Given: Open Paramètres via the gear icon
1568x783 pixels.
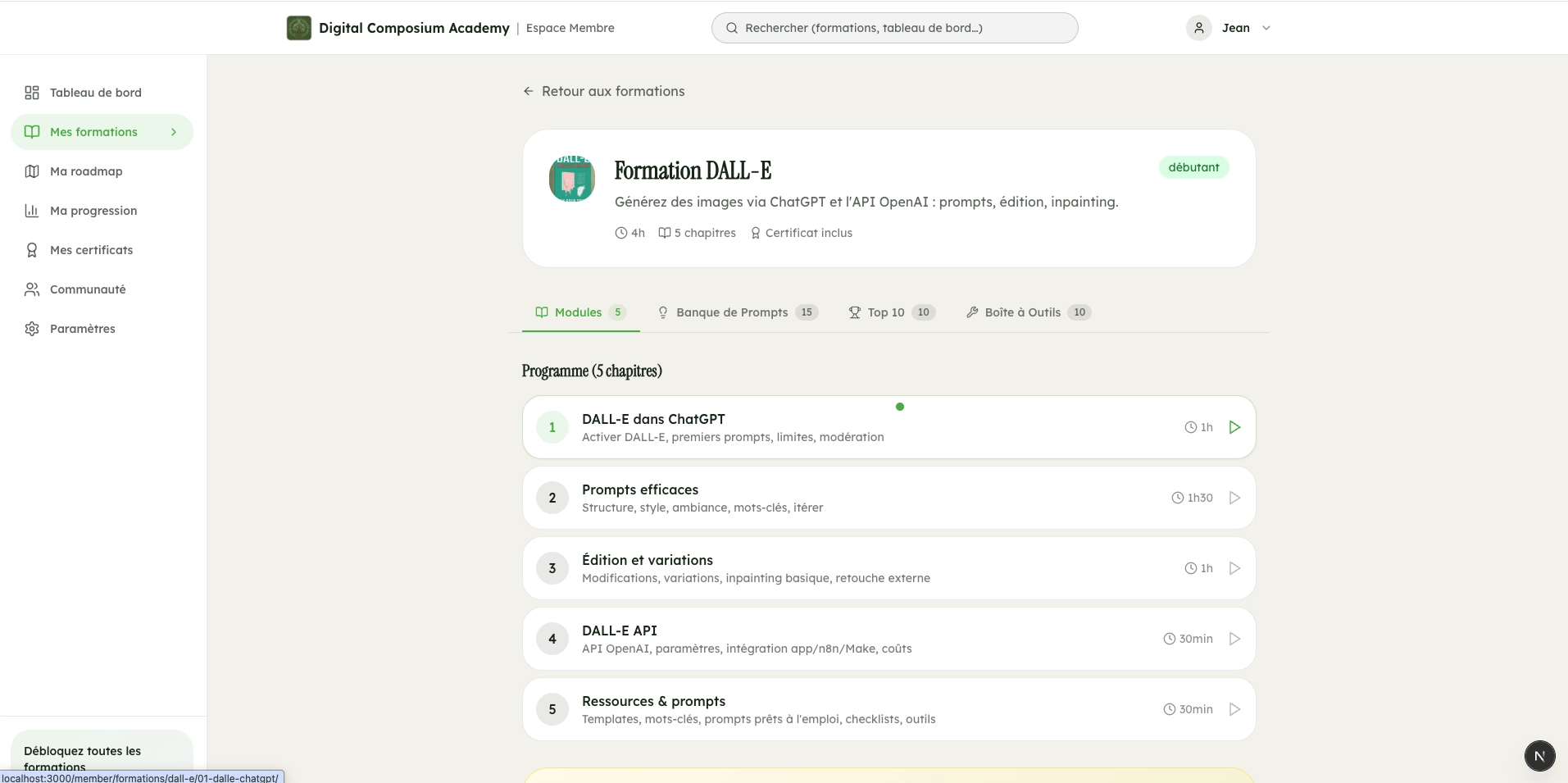Looking at the screenshot, I should point(31,328).
